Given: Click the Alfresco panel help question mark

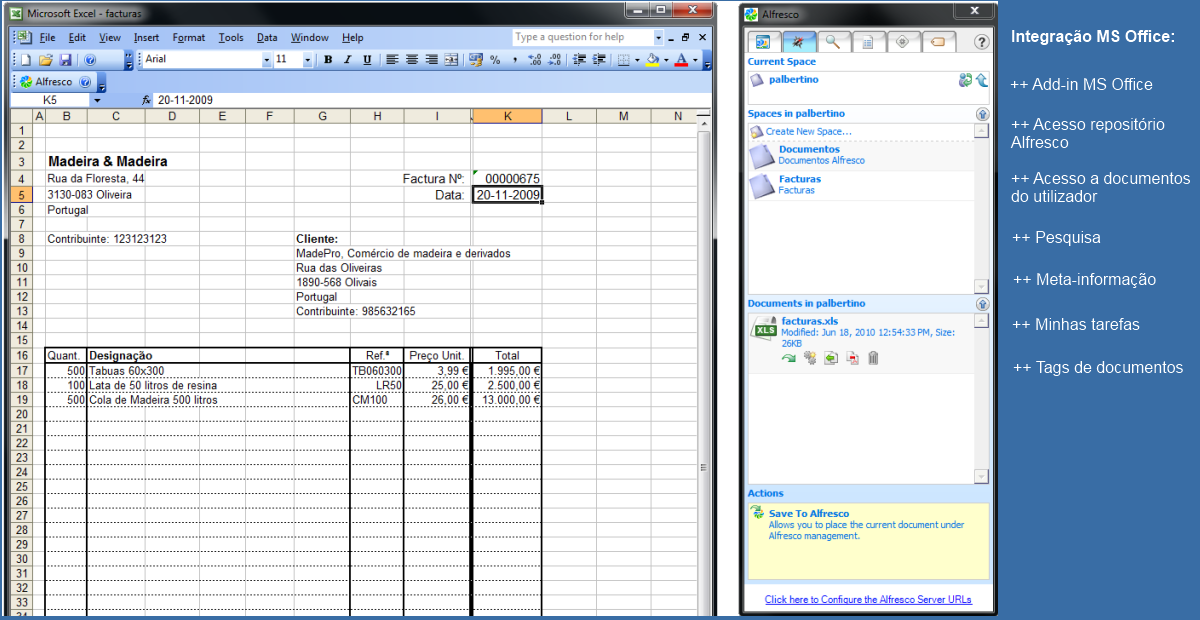Looking at the screenshot, I should coord(981,42).
